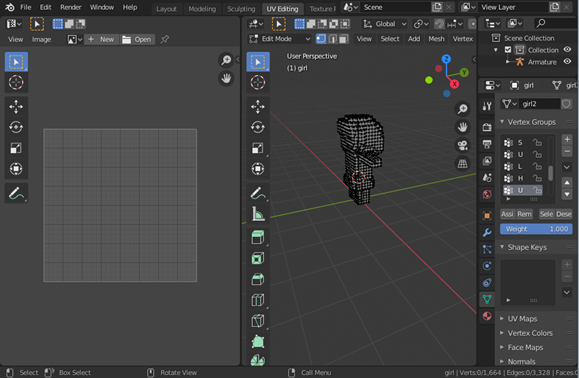
Task: Open World properties tab
Action: click(x=487, y=194)
